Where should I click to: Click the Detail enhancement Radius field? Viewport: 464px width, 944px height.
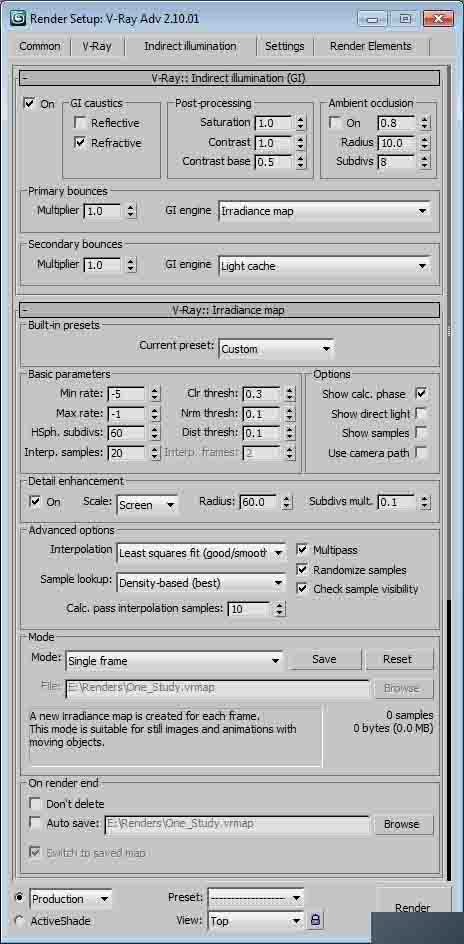[259, 502]
